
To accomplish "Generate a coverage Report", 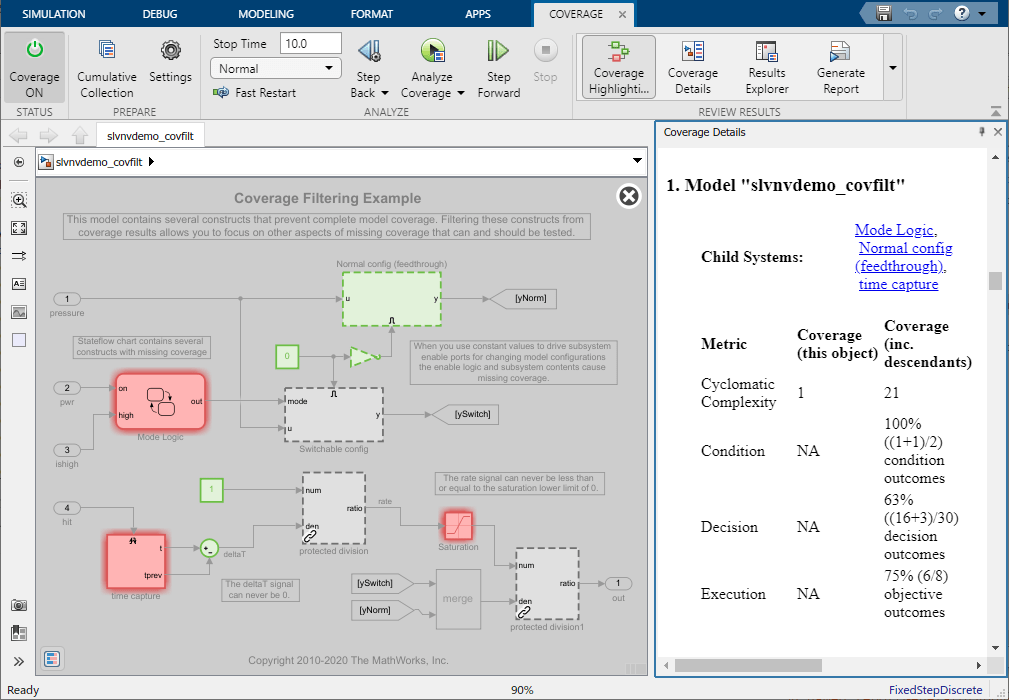I will [x=840, y=67].
